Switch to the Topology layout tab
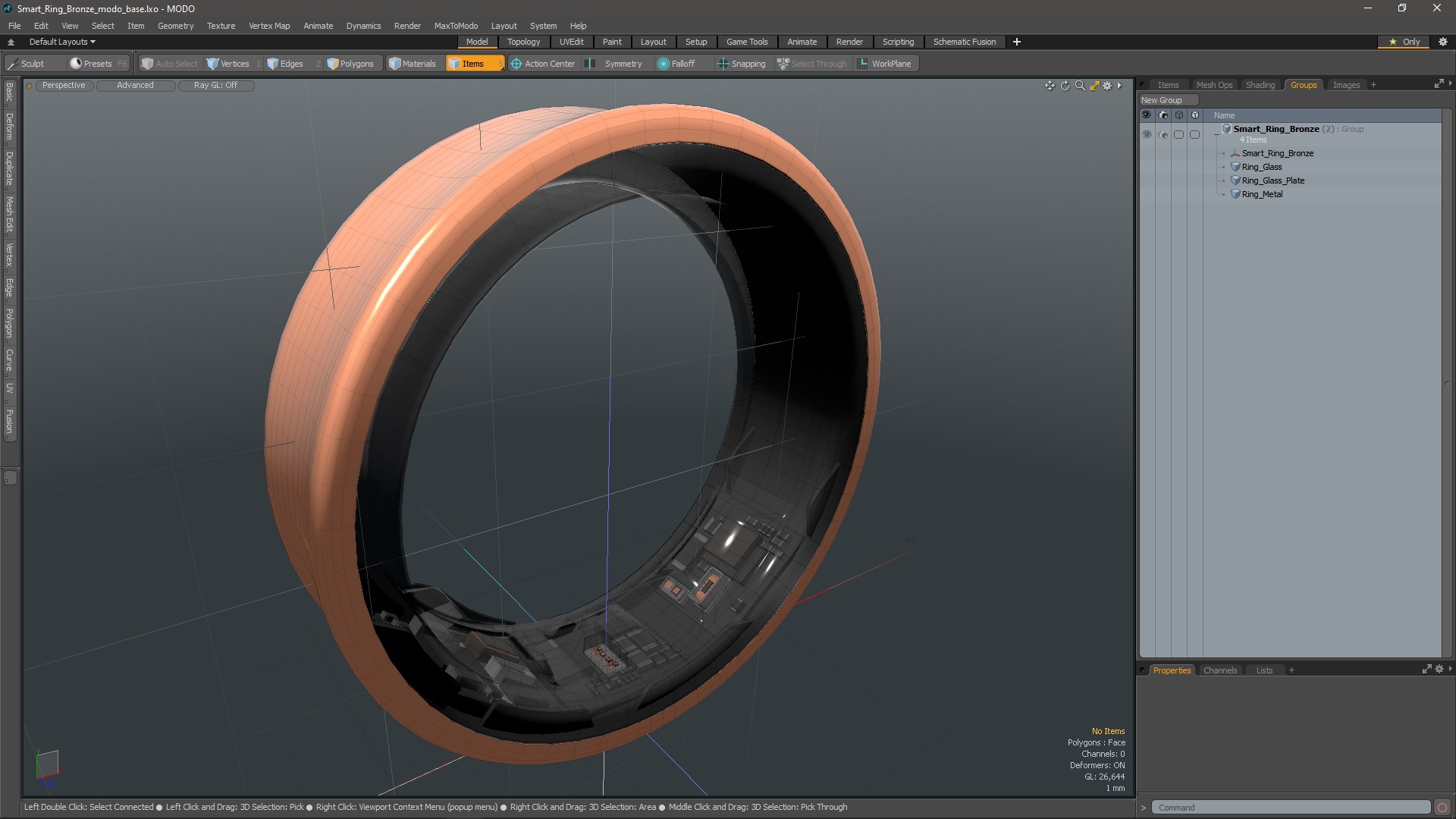The width and height of the screenshot is (1456, 819). coord(523,42)
